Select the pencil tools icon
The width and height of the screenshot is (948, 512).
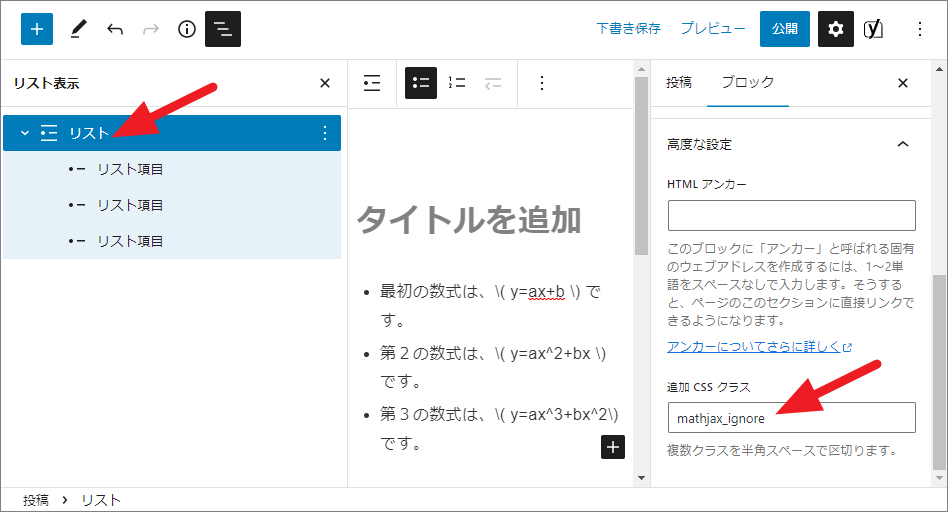78,29
